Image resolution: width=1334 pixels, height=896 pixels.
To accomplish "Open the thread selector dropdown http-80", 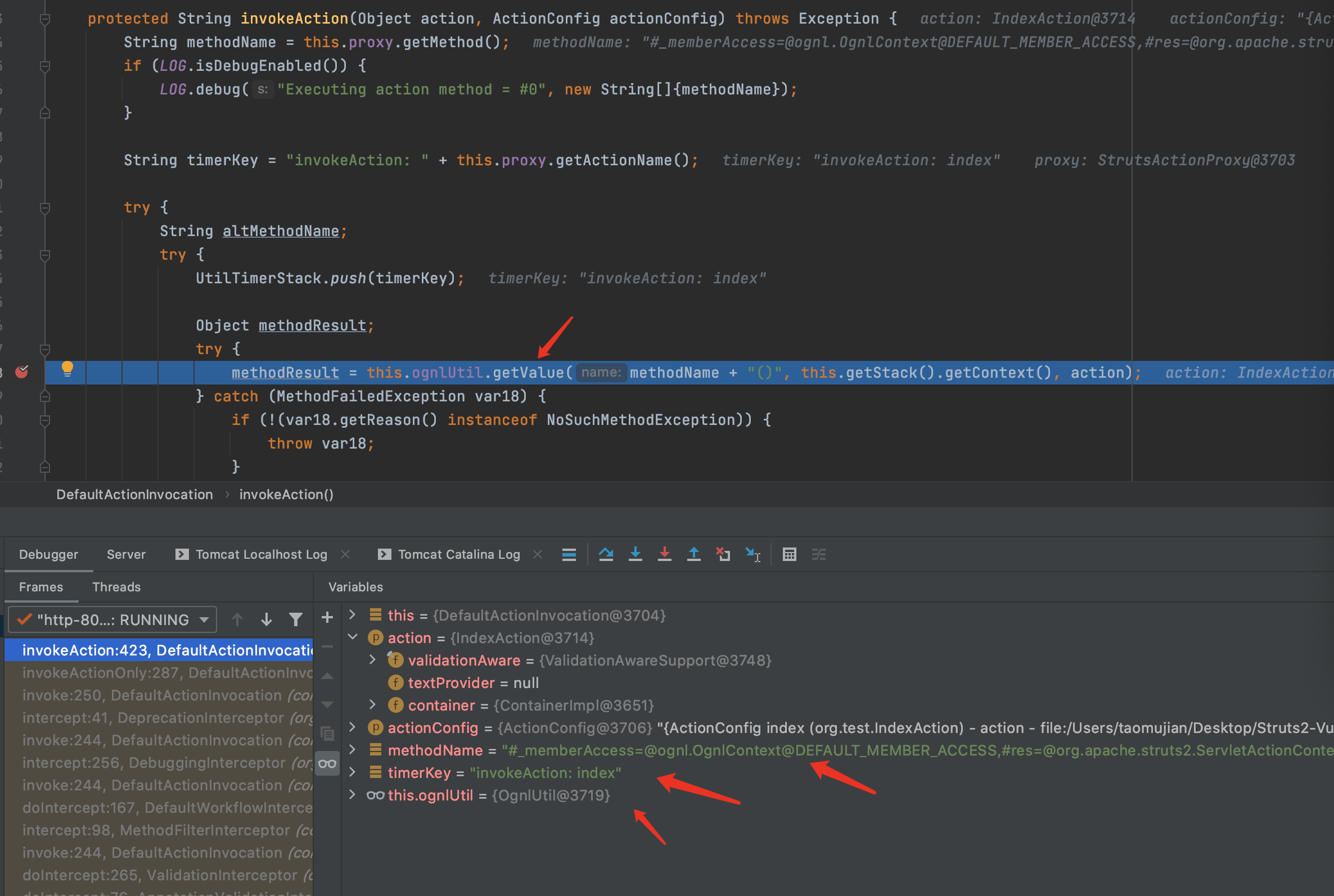I will [112, 619].
